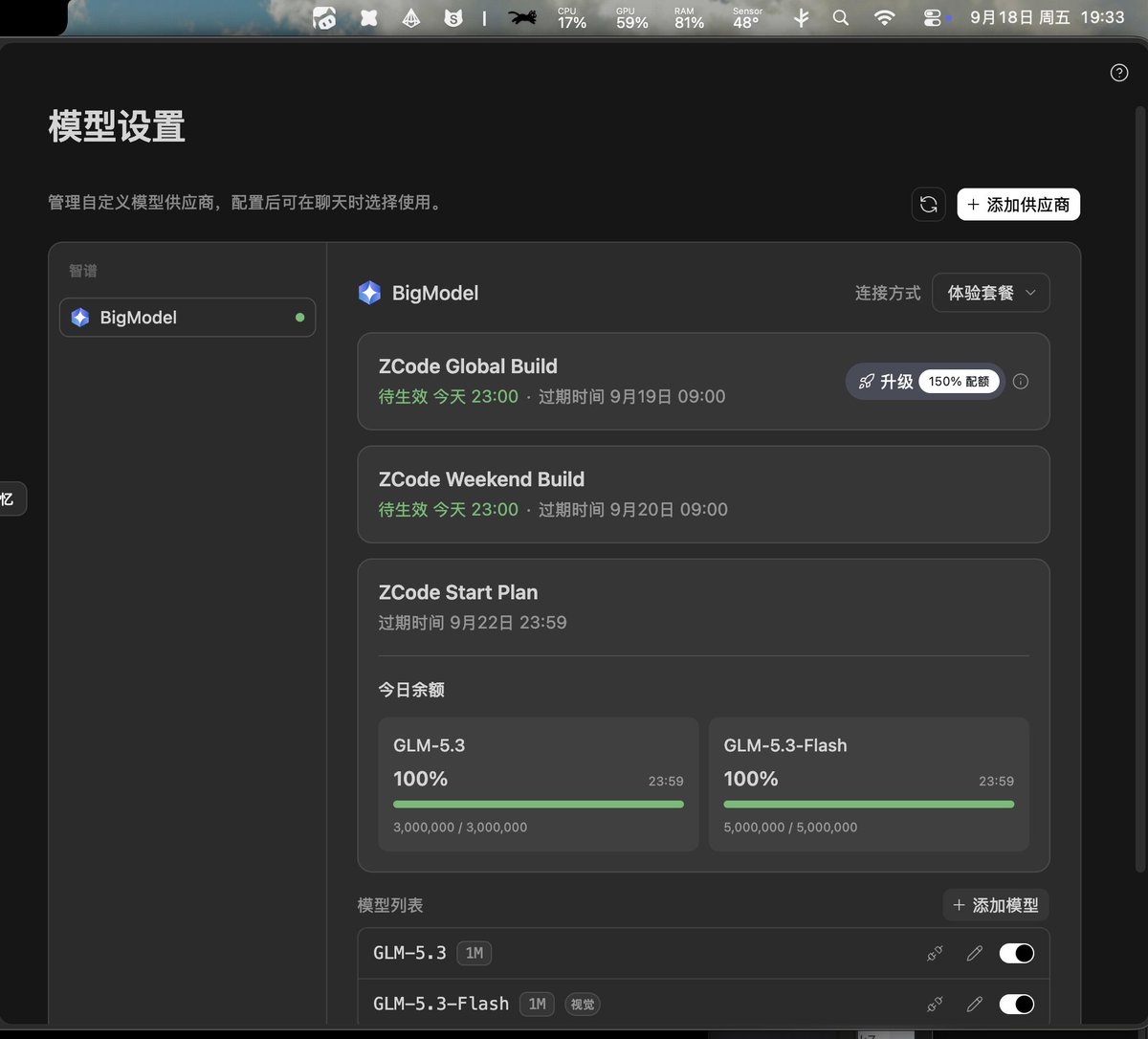1148x1039 pixels.
Task: Open the 体验套餐 connection dropdown
Action: [x=990, y=293]
